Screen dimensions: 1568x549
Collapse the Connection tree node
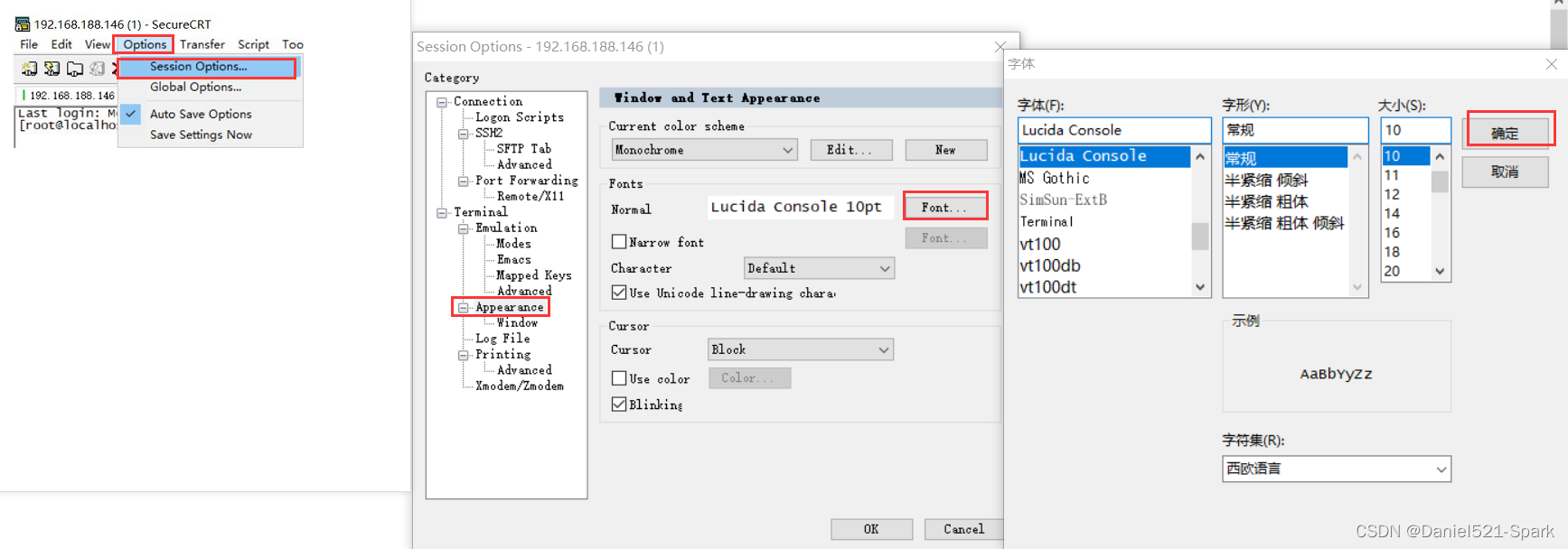[x=442, y=102]
